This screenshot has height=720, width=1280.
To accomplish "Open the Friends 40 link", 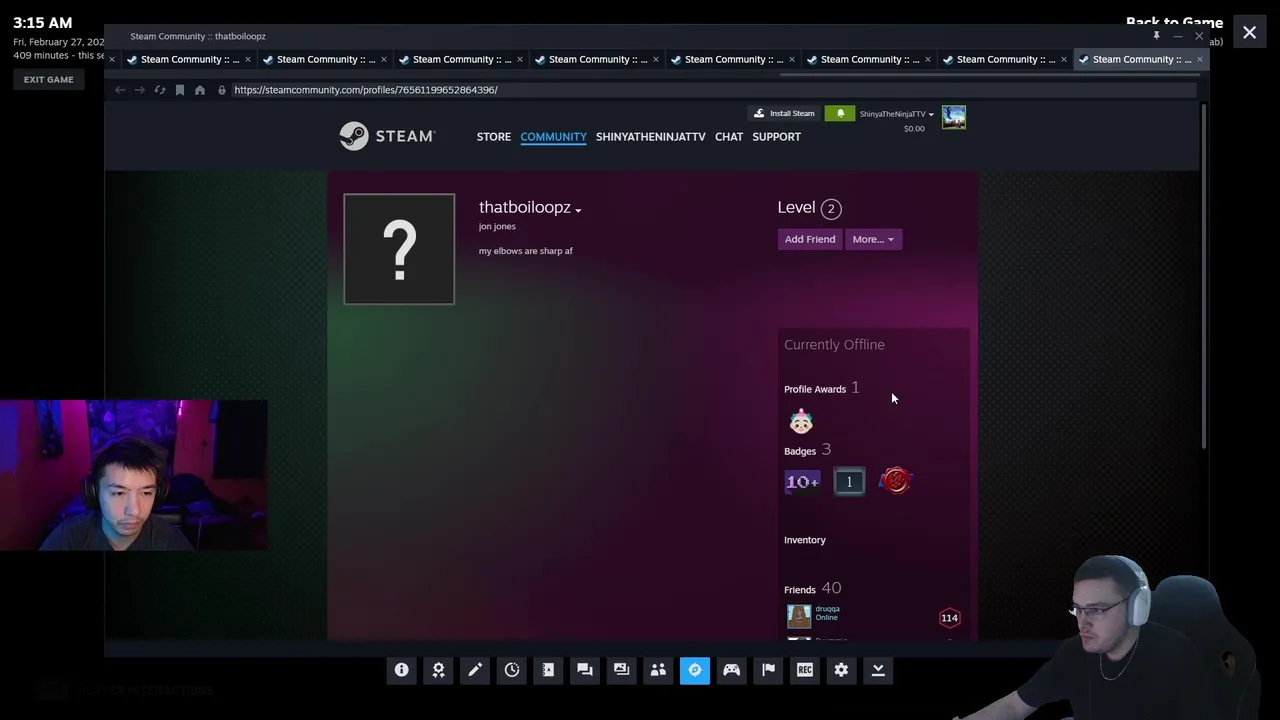I will click(x=812, y=589).
